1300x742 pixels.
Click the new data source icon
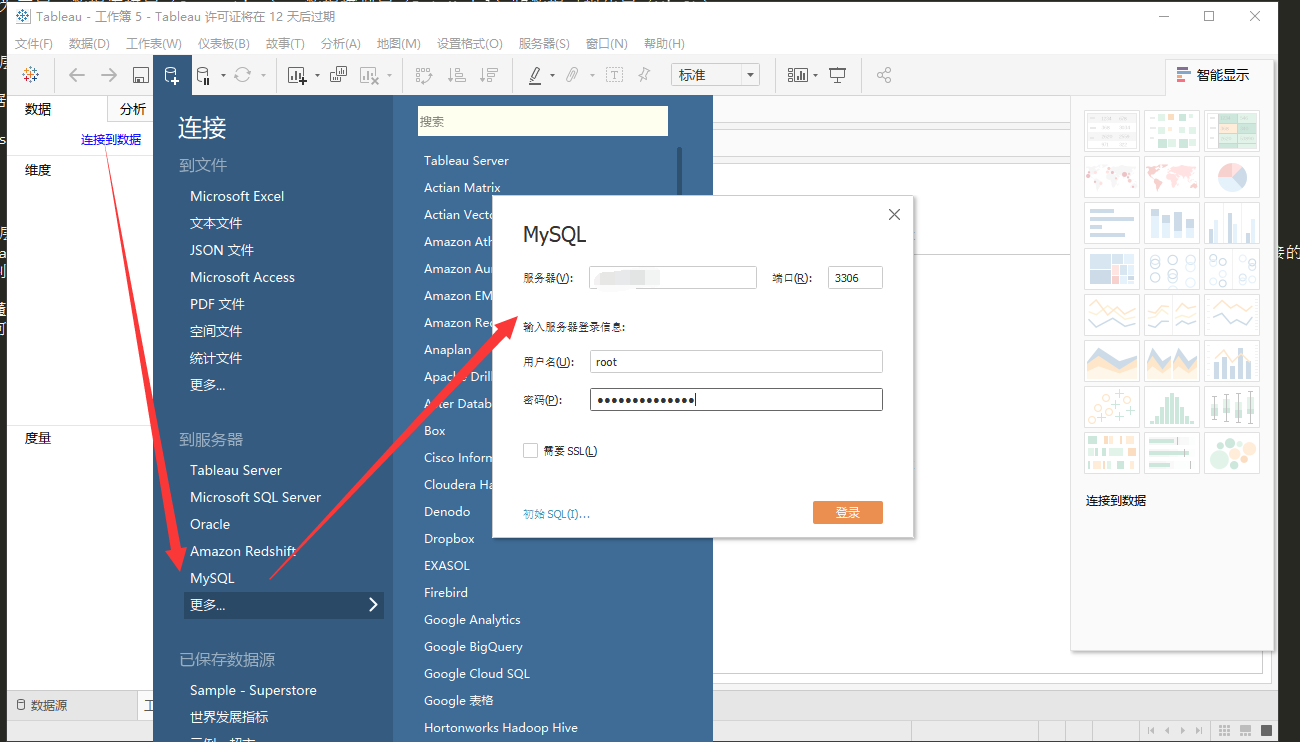(x=171, y=75)
